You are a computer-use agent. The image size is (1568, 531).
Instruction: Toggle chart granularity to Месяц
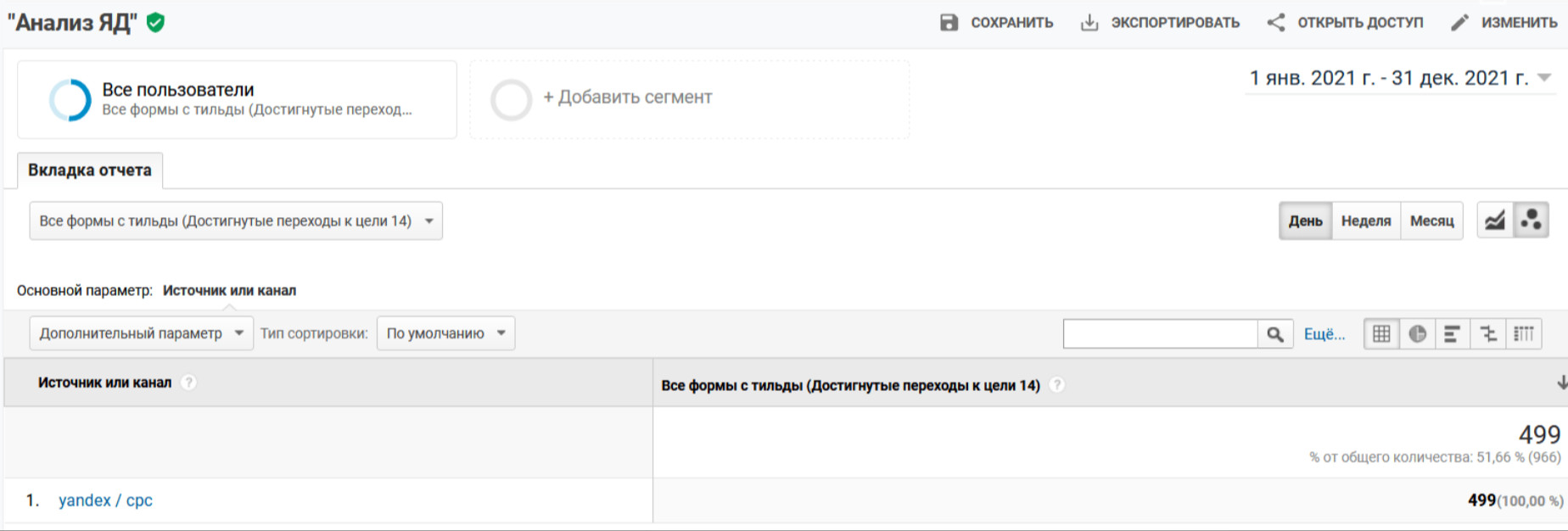pos(1431,221)
